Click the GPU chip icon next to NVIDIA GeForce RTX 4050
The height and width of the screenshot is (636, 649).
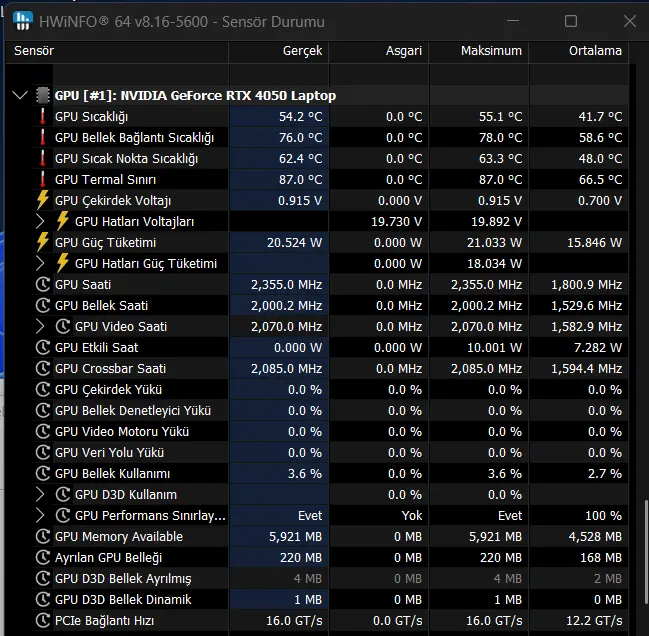click(x=43, y=95)
